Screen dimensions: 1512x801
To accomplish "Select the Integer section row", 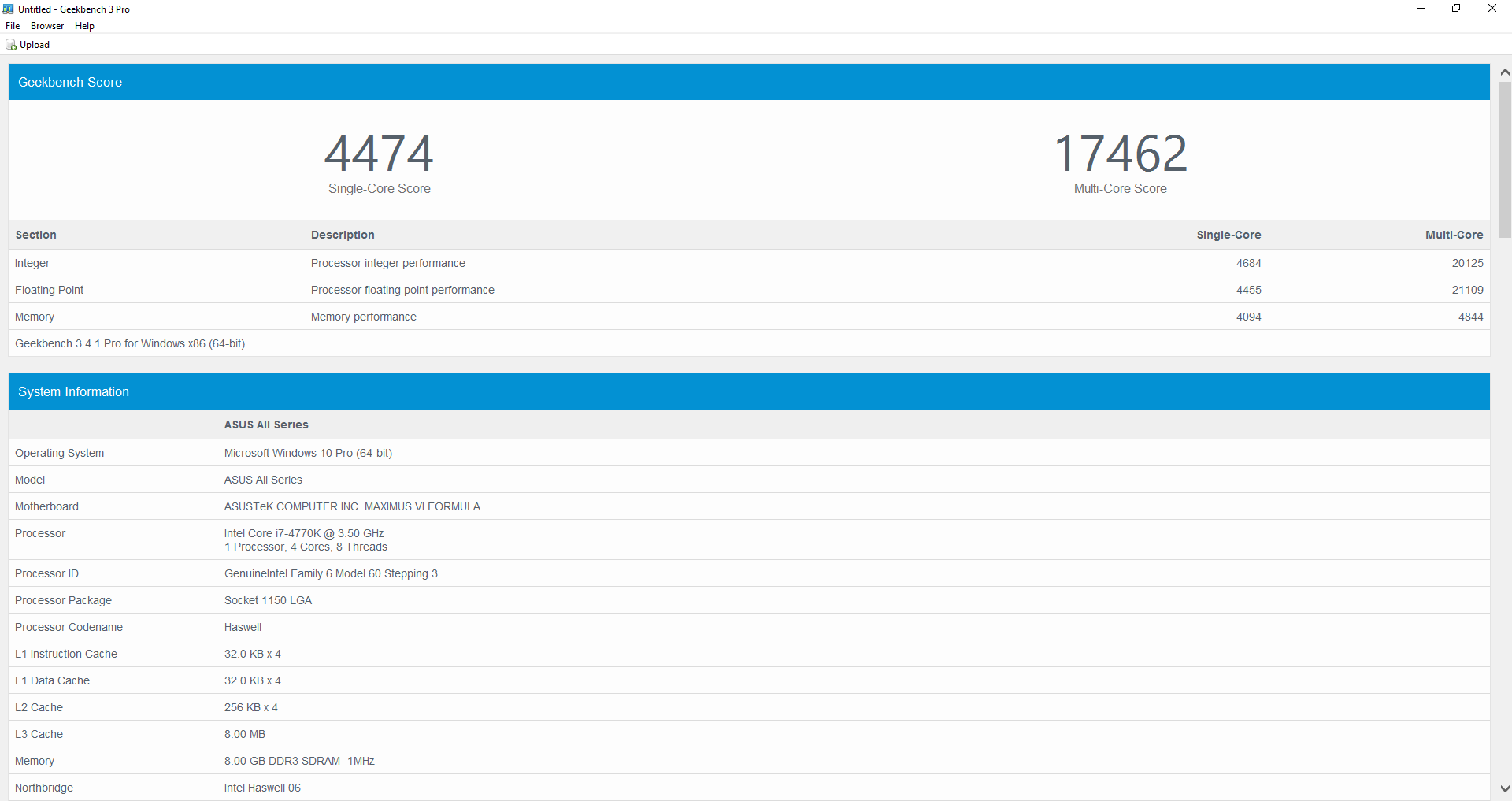I will 749,263.
